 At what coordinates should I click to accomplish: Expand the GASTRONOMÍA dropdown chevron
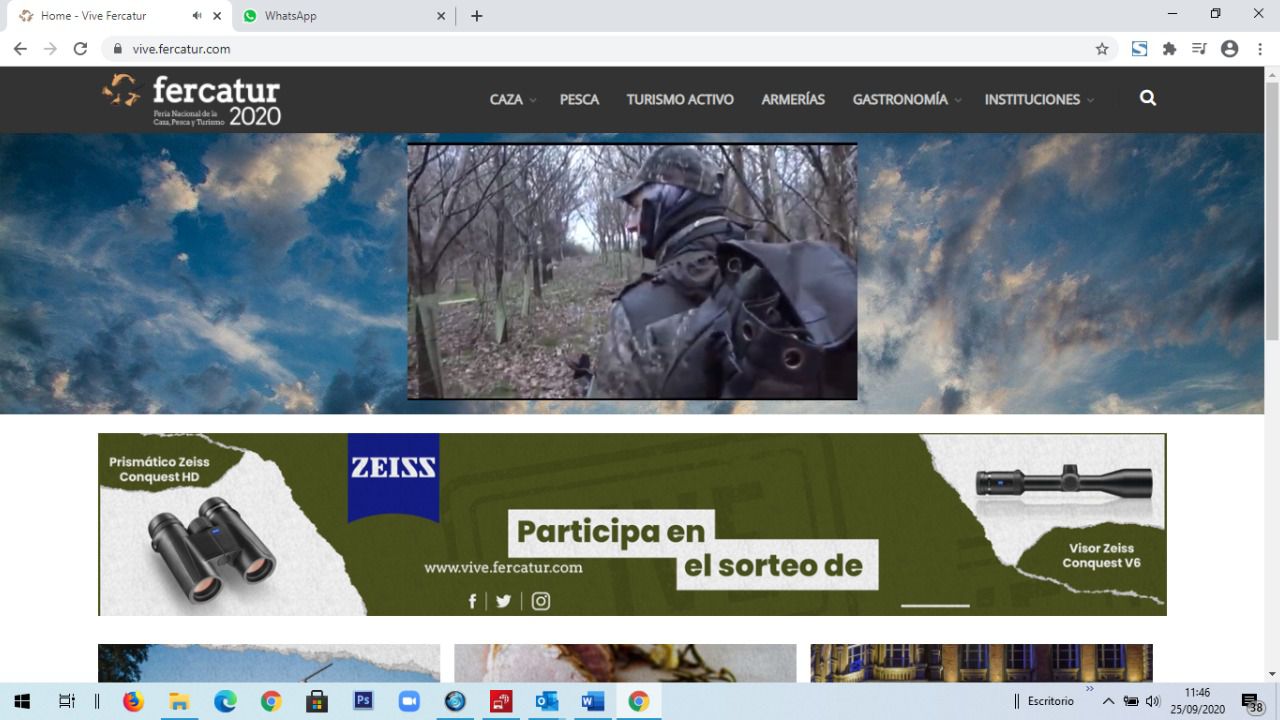pos(958,100)
